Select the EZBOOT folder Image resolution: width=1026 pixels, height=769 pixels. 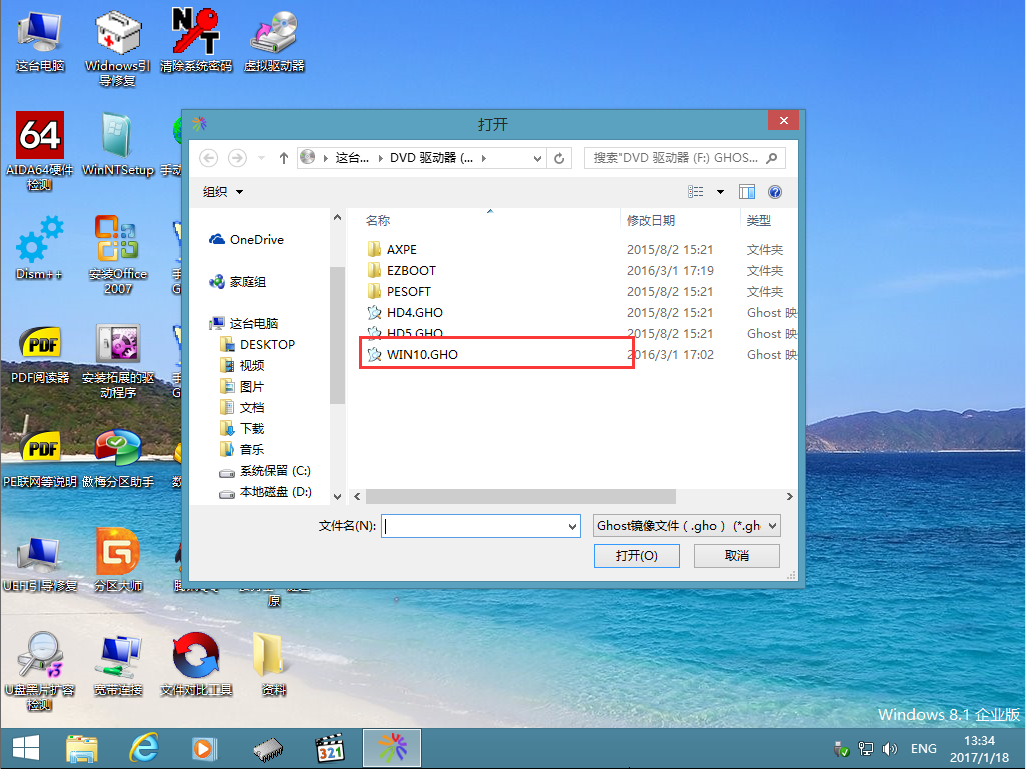411,270
